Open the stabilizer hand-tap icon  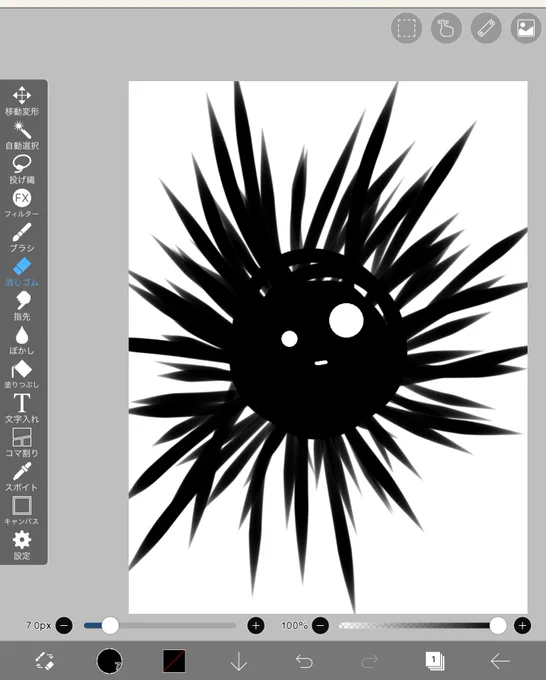point(446,29)
